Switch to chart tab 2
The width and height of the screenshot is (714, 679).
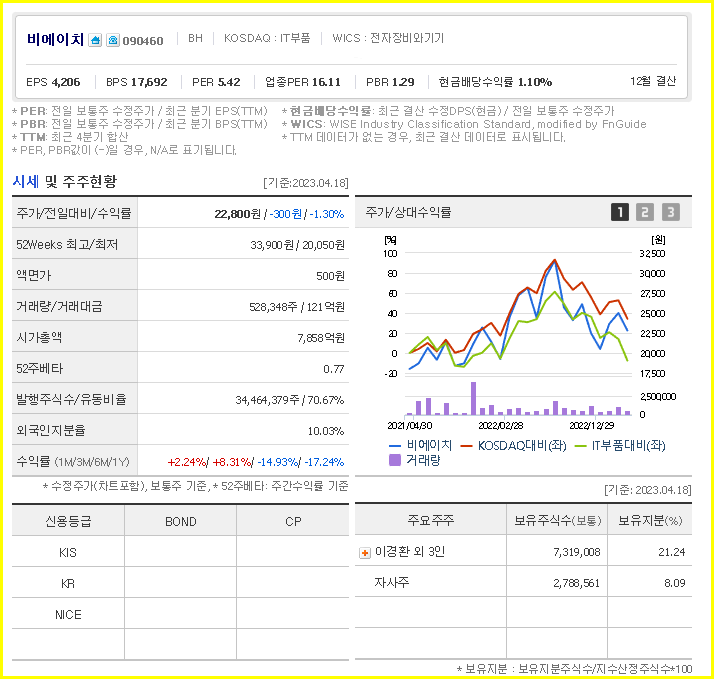(x=645, y=212)
